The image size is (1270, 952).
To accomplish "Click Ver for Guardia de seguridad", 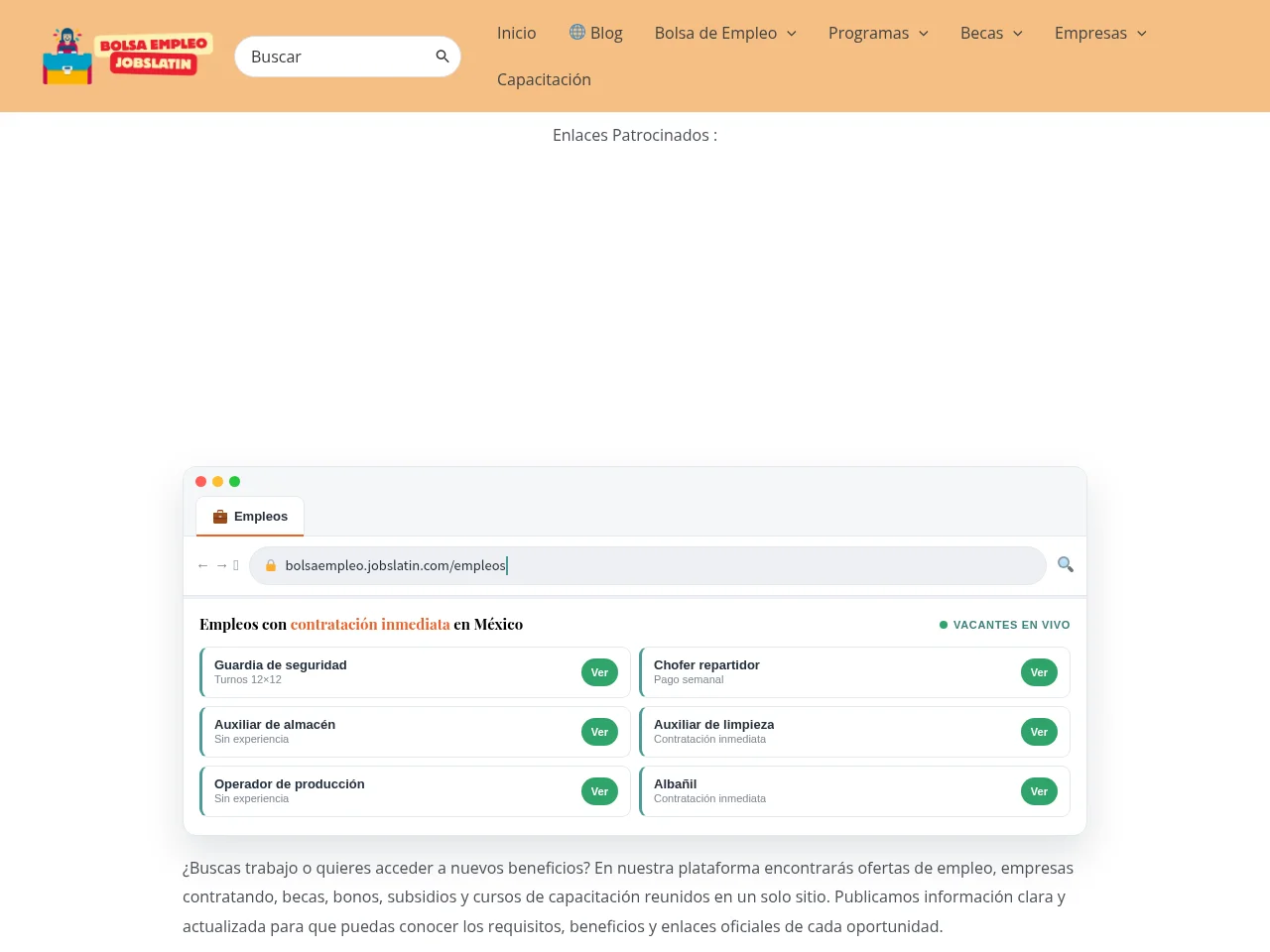I will coord(599,672).
